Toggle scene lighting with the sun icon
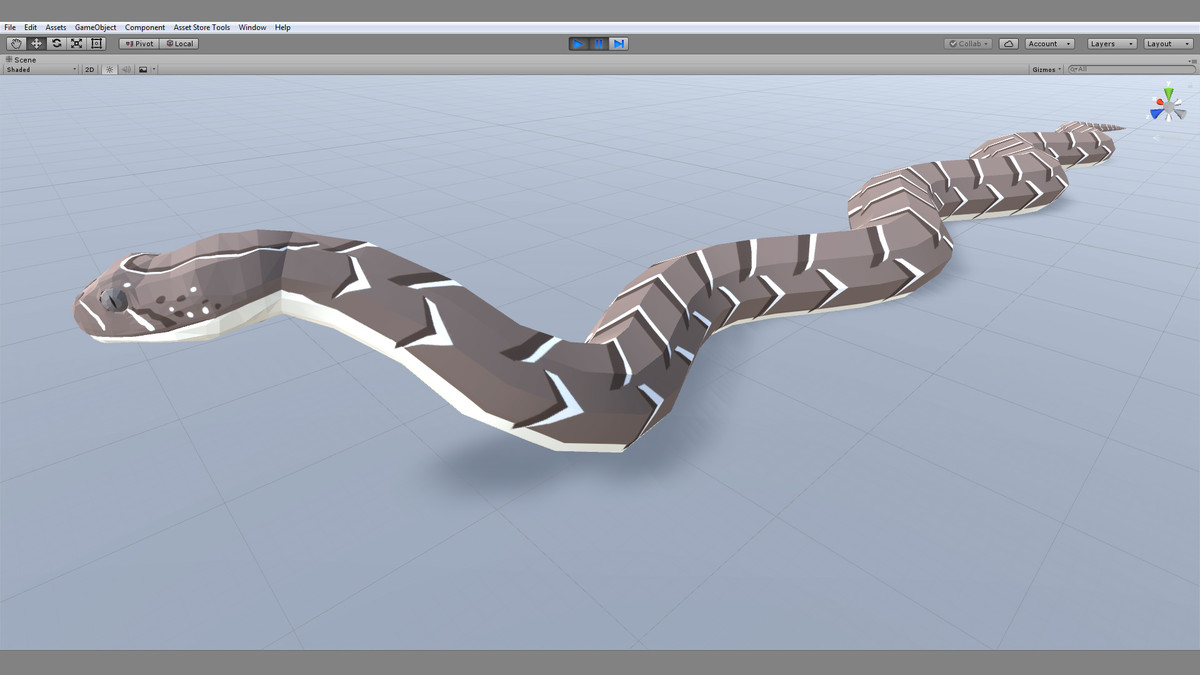The width and height of the screenshot is (1200, 675). (108, 68)
